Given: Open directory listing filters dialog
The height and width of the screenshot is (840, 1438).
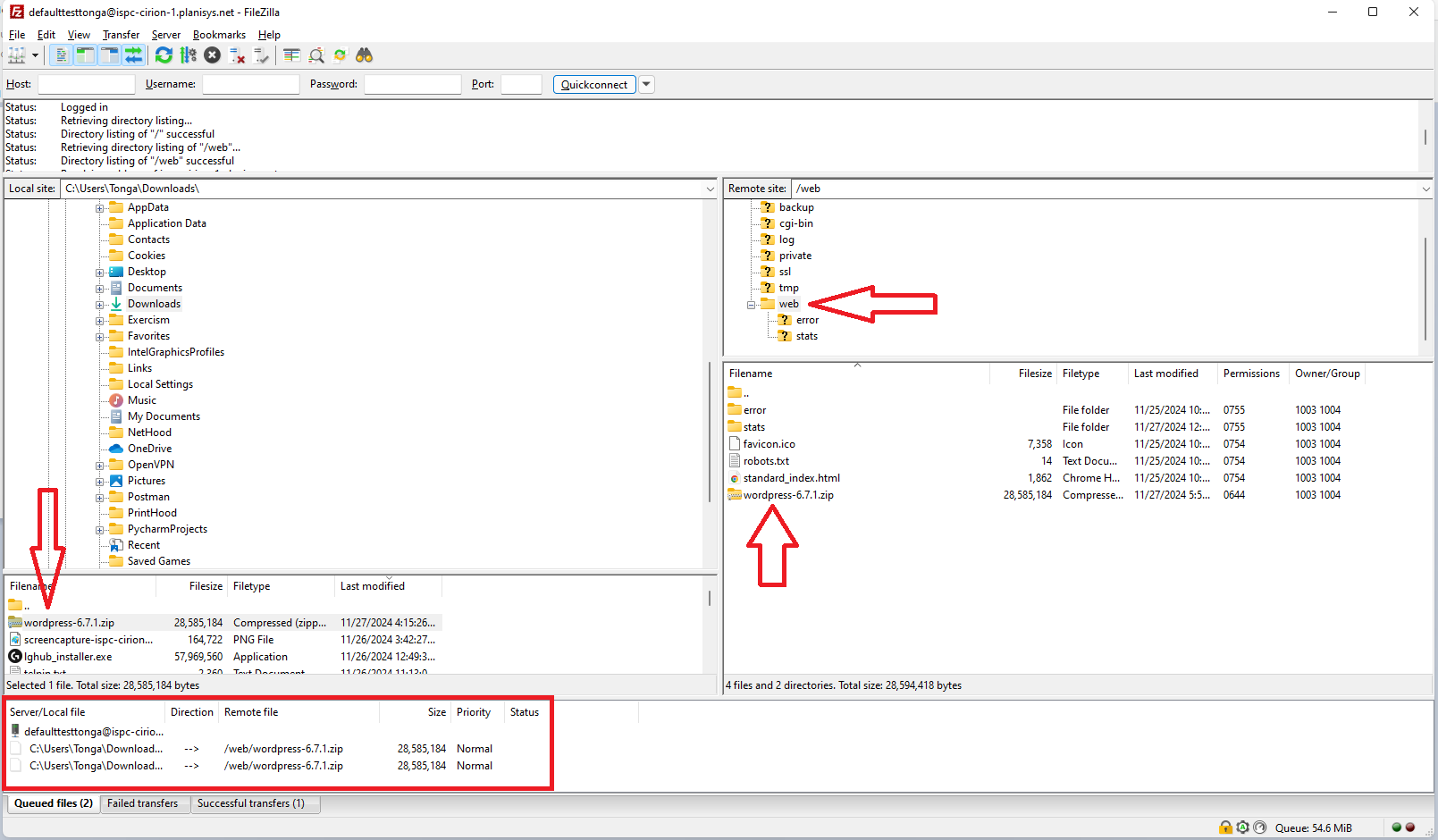Looking at the screenshot, I should point(291,55).
